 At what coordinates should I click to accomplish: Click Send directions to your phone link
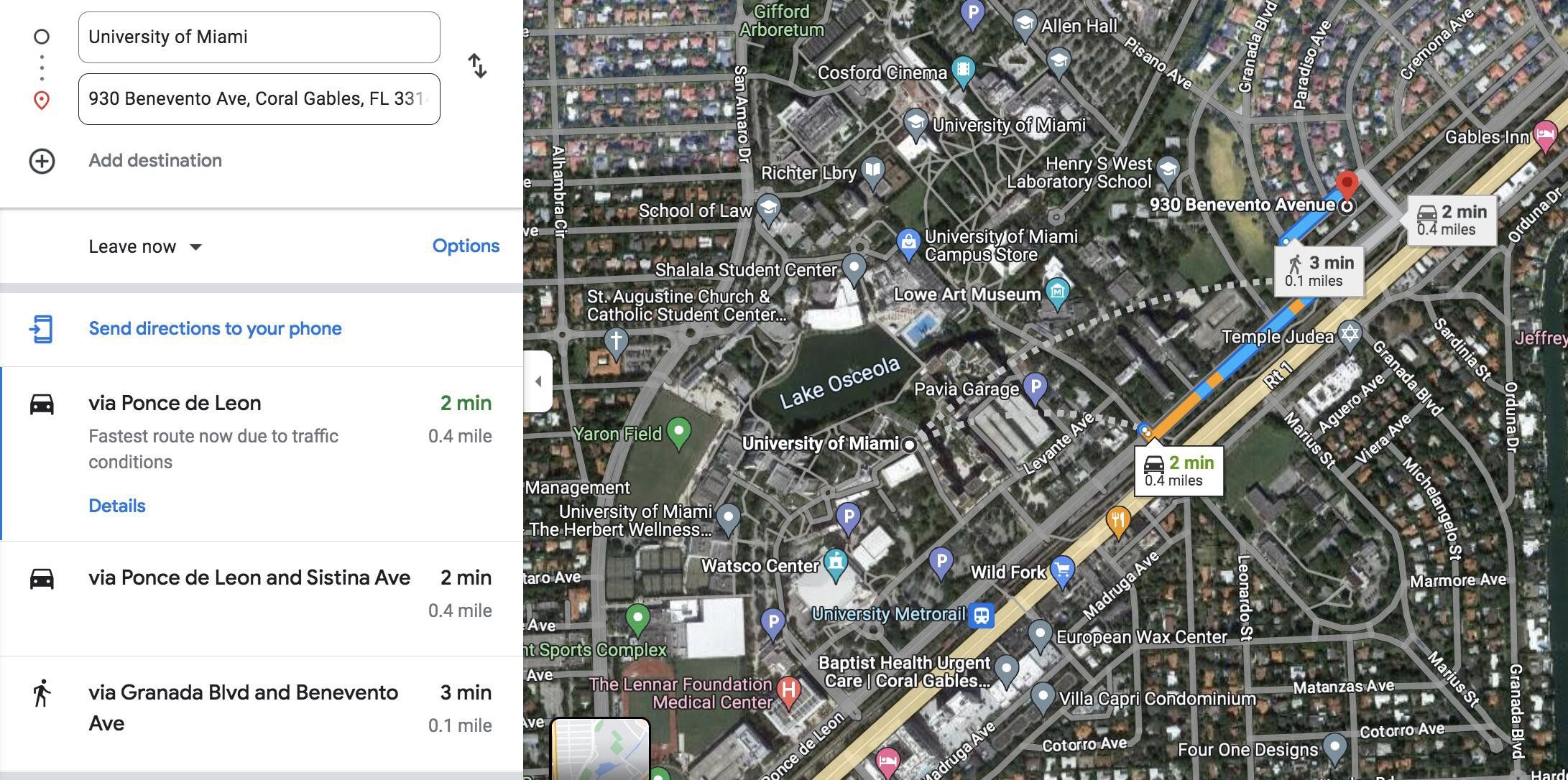coord(215,329)
